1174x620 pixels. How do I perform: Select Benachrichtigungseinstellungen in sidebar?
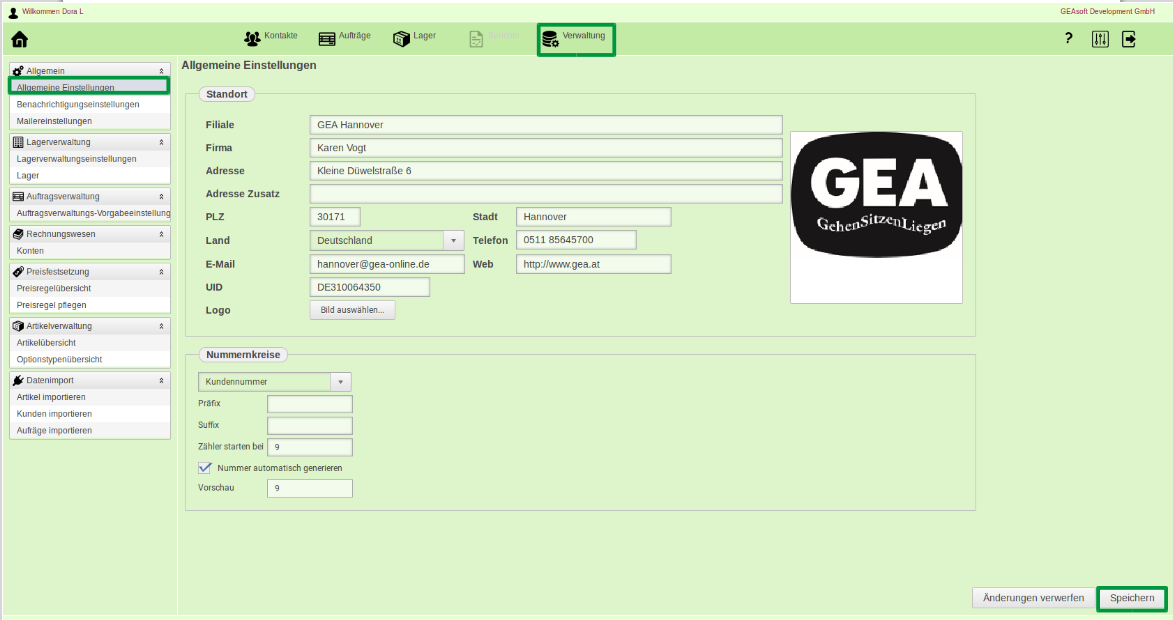(78, 104)
